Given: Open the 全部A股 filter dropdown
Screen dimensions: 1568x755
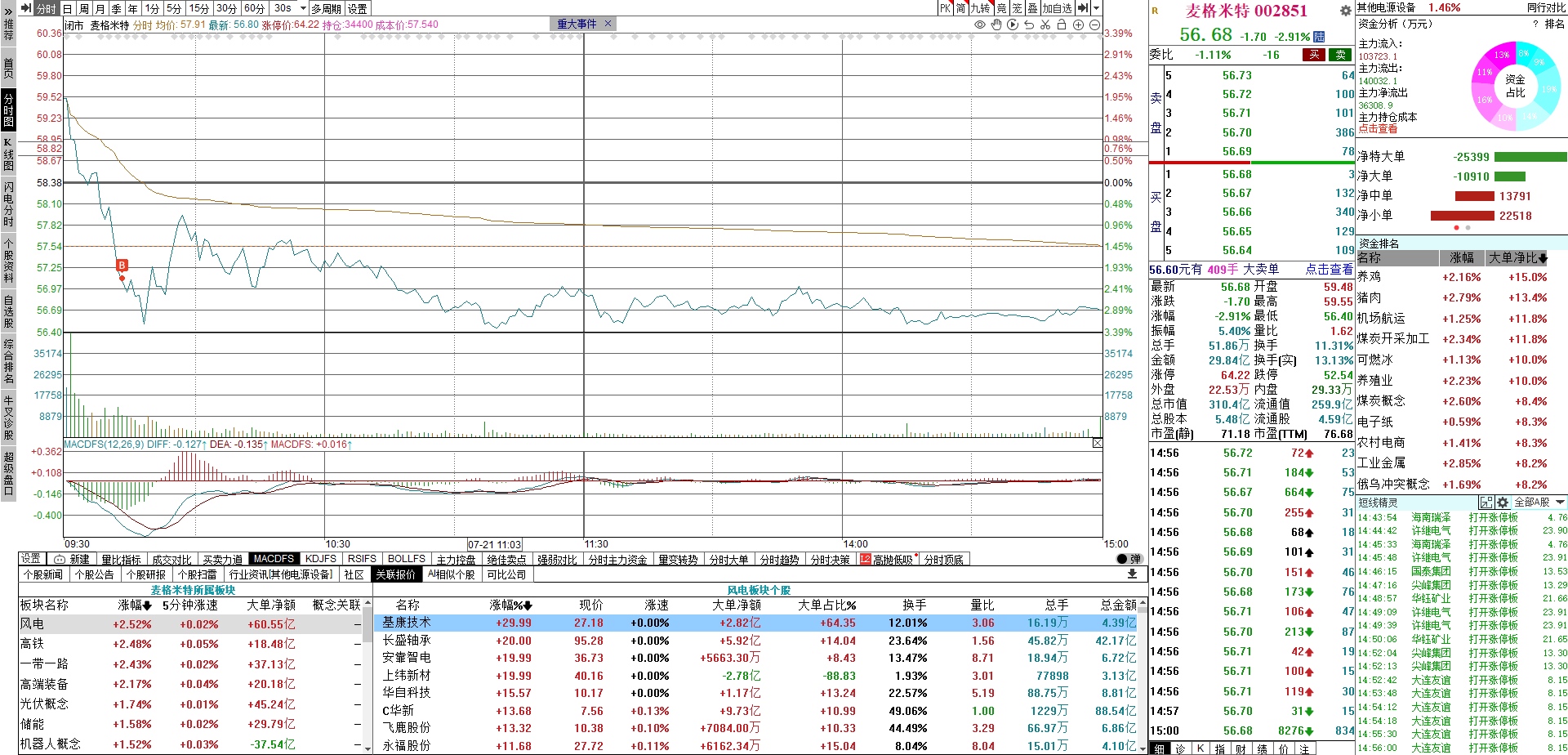Looking at the screenshot, I should (1539, 502).
